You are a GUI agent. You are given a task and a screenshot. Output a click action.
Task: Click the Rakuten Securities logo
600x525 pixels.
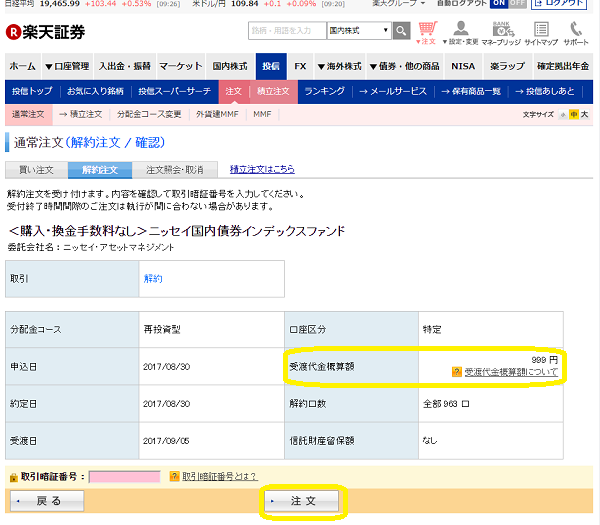click(46, 32)
